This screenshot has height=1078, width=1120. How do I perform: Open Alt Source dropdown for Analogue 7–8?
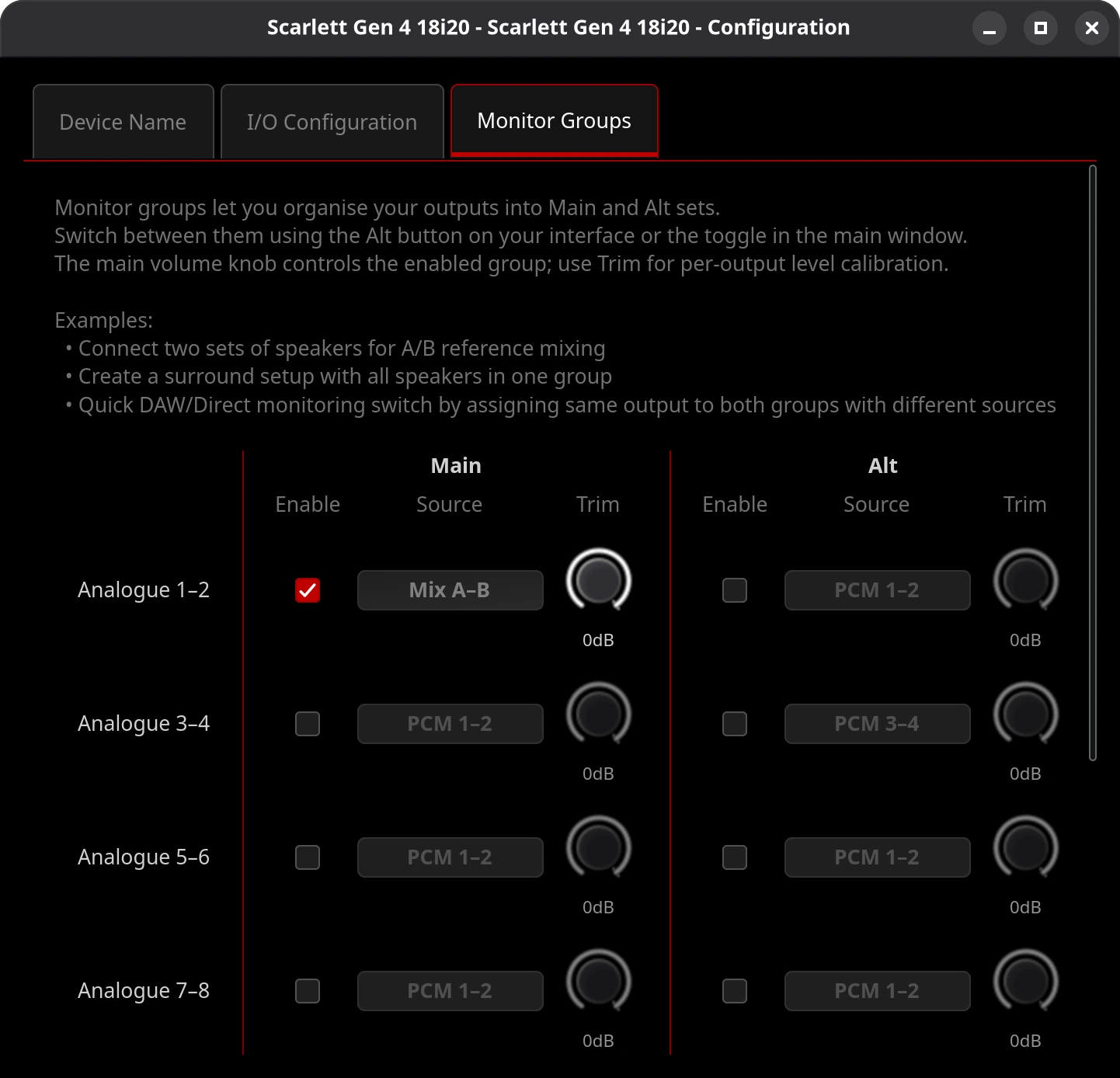878,991
